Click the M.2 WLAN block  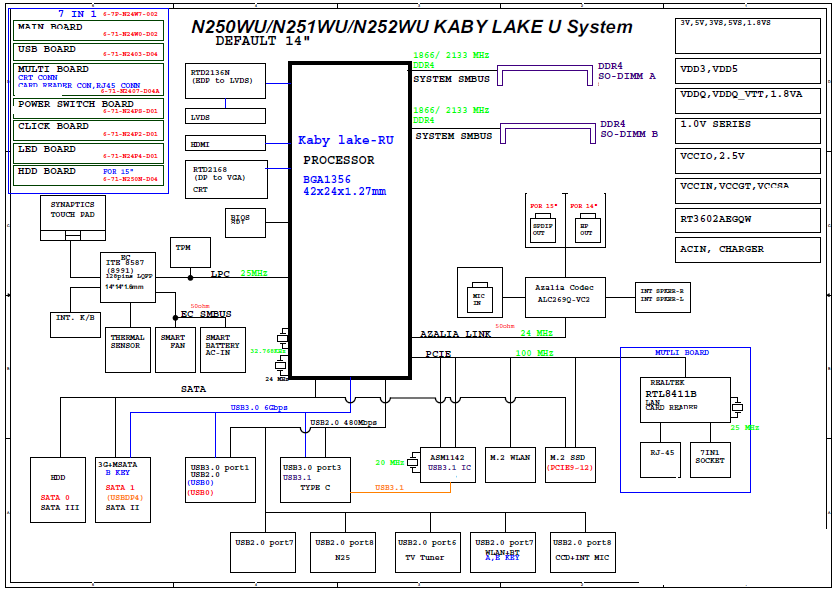(510, 465)
